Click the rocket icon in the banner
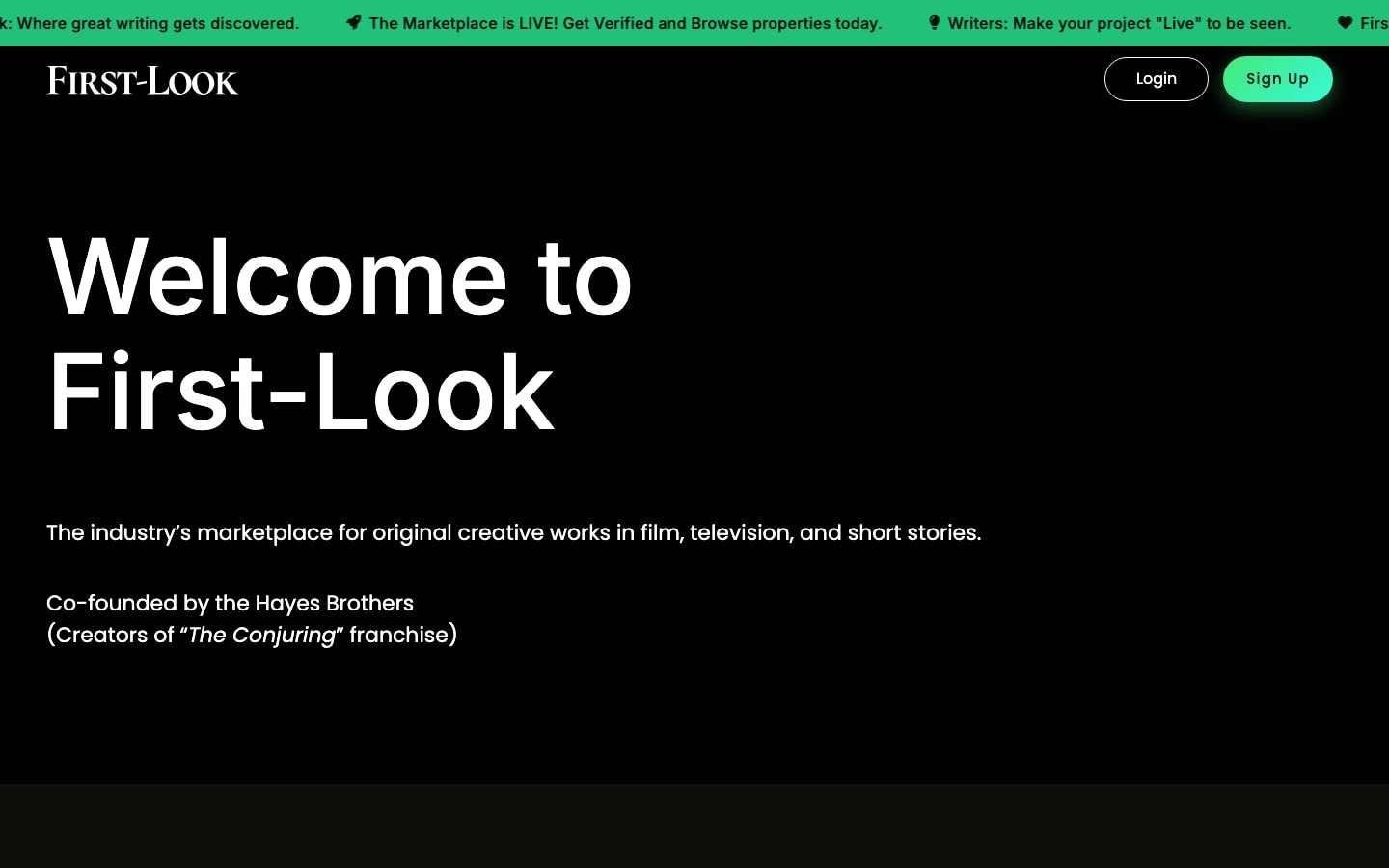The image size is (1389, 868). coord(354,23)
